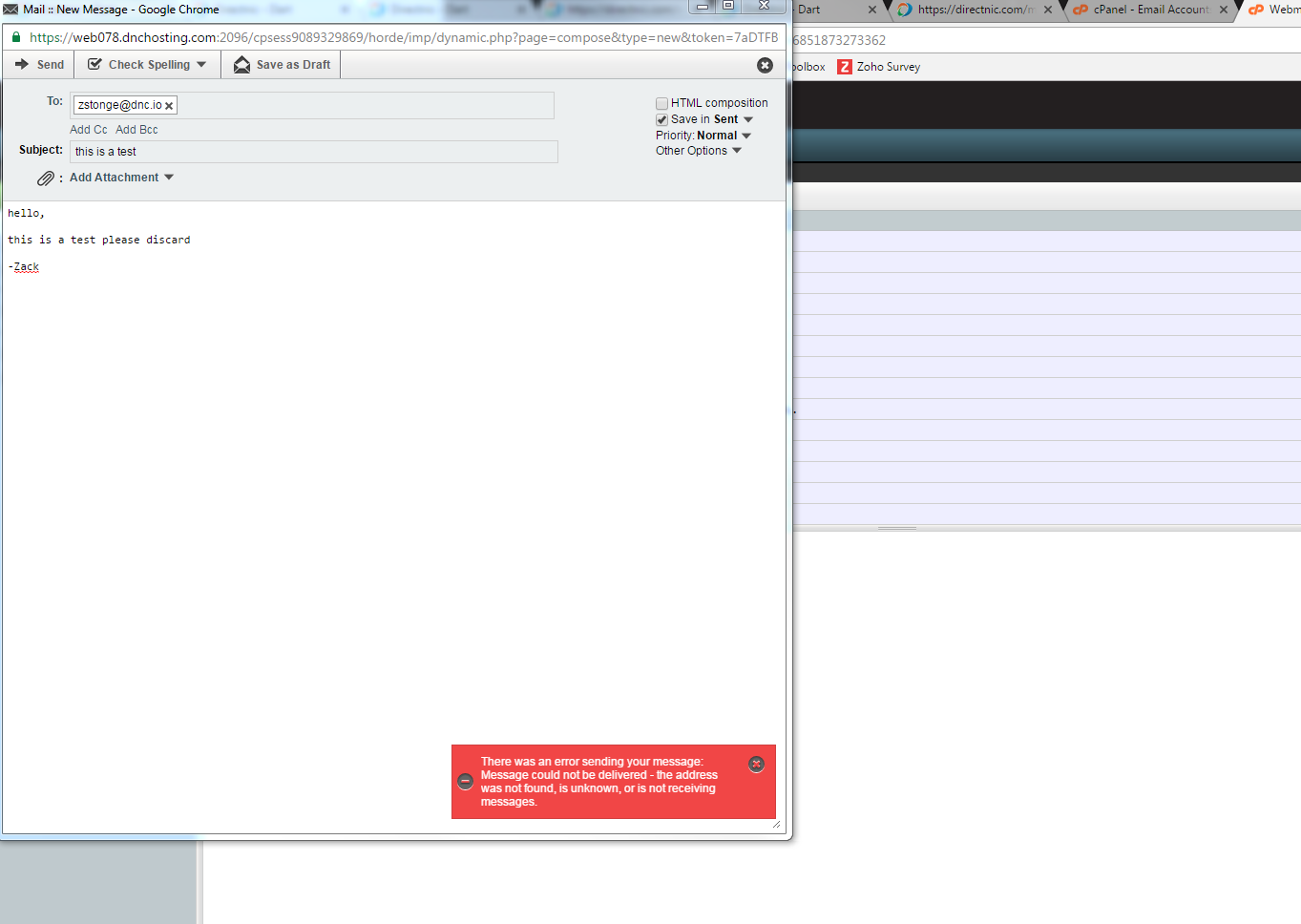Viewport: 1301px width, 924px height.
Task: Click the Add Cc link
Action: point(88,130)
